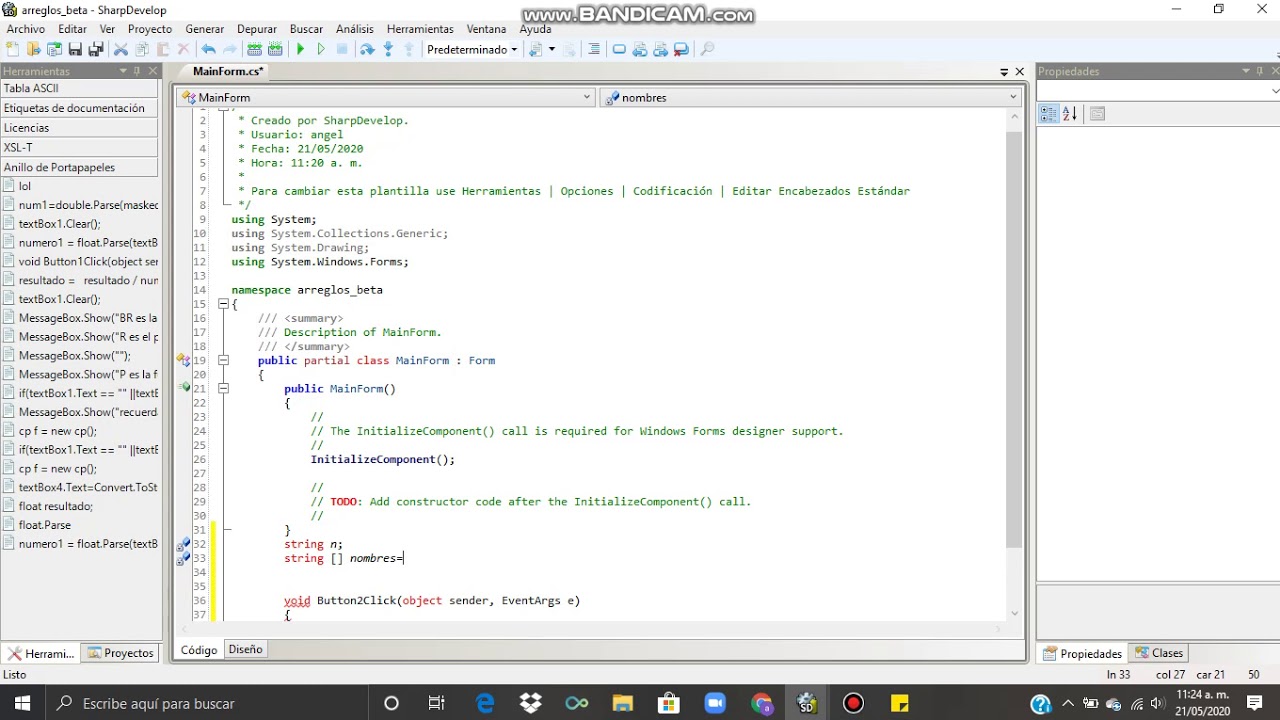Viewport: 1280px width, 720px height.
Task: Select Licencias tools category
Action: tap(80, 128)
